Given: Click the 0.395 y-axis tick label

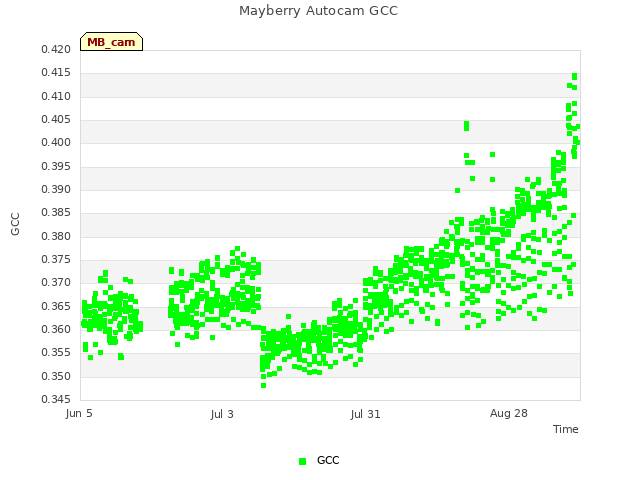Looking at the screenshot, I should click(x=56, y=167).
